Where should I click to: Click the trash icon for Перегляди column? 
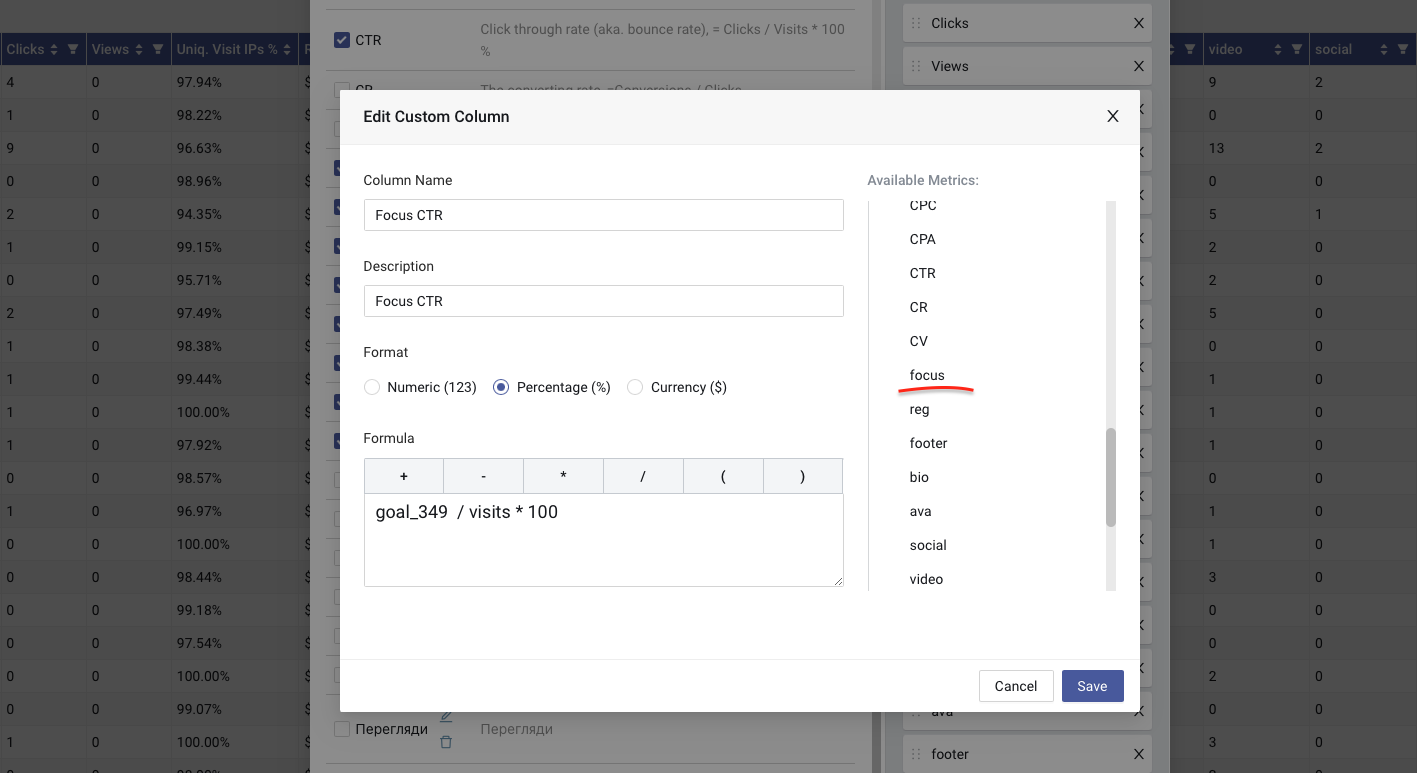[x=446, y=742]
